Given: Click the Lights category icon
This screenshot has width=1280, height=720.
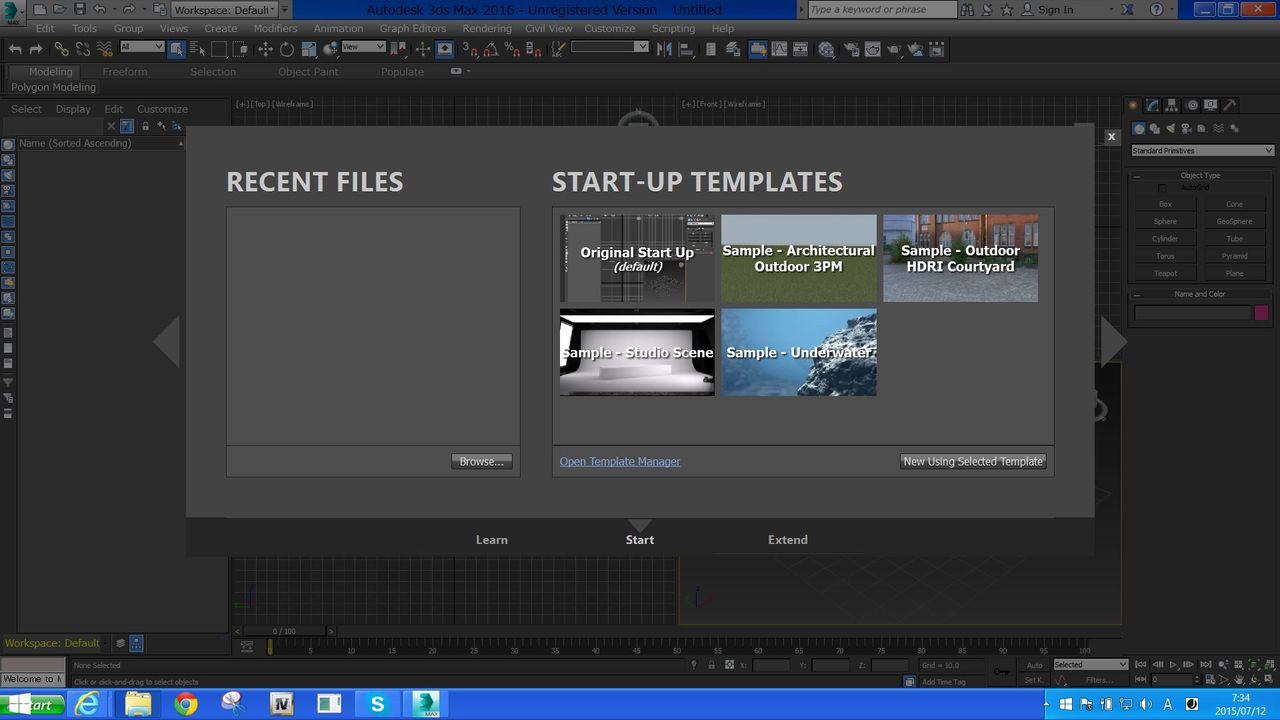Looking at the screenshot, I should pos(1171,129).
